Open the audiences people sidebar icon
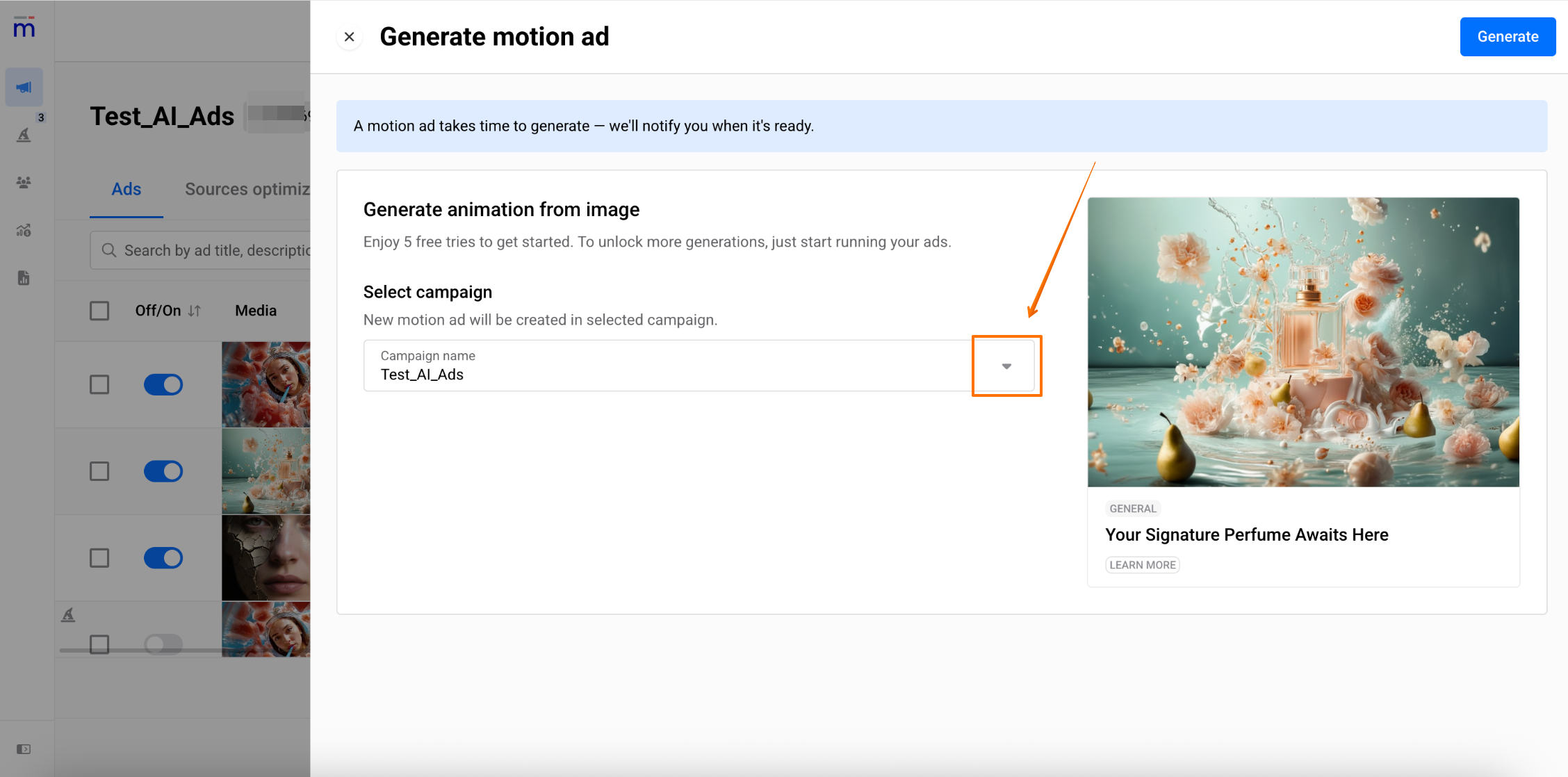Viewport: 1568px width, 777px height. pyautogui.click(x=24, y=183)
